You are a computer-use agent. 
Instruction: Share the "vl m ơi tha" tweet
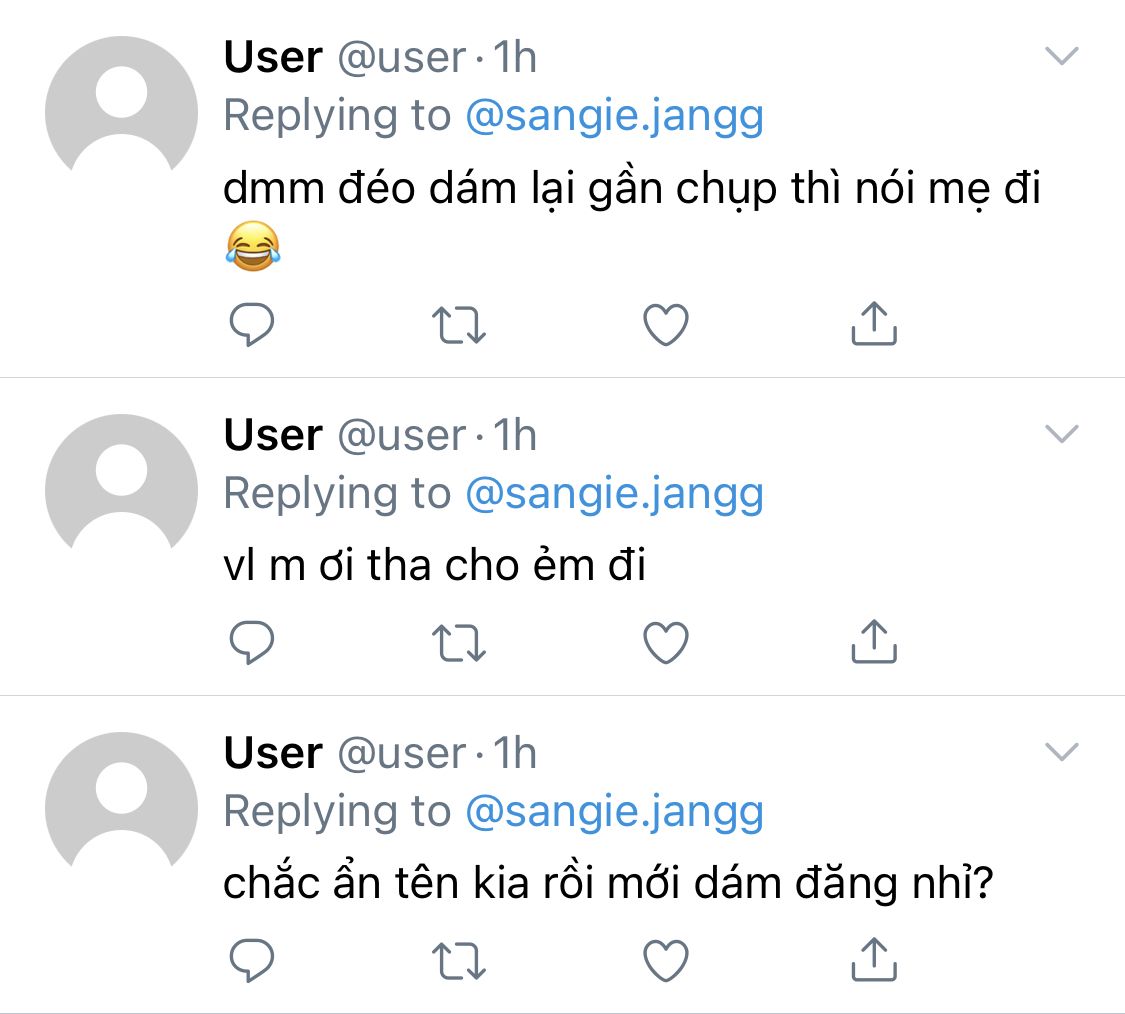coord(874,642)
